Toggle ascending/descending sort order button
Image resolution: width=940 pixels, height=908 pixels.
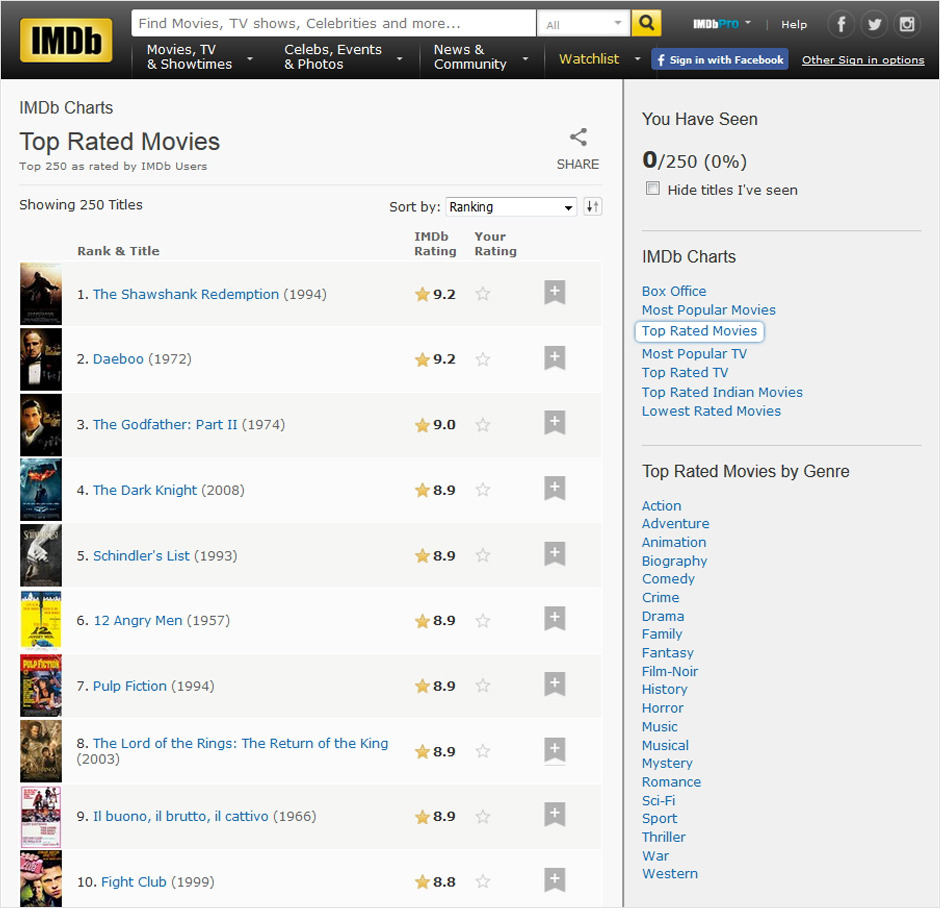coord(592,207)
